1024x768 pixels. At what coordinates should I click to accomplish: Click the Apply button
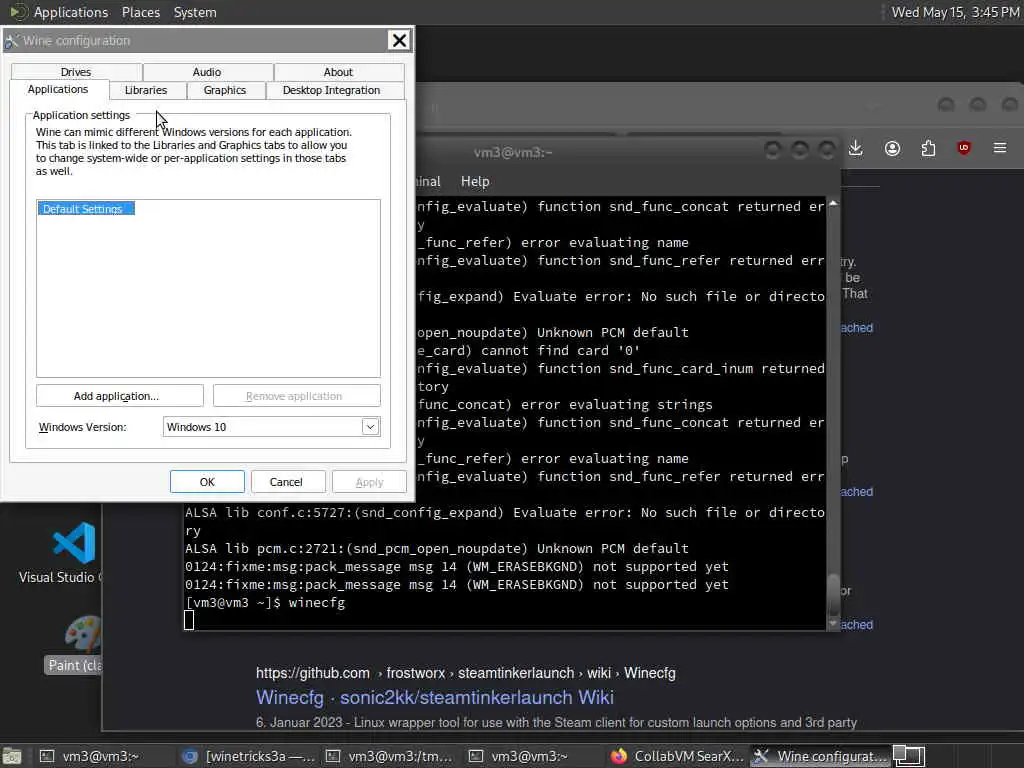[x=369, y=482]
